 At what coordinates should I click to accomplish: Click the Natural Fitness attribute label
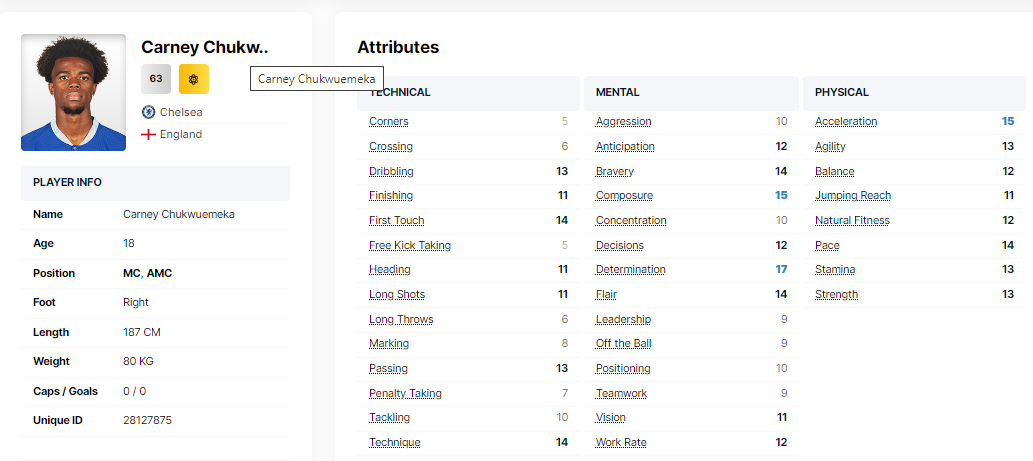(852, 220)
